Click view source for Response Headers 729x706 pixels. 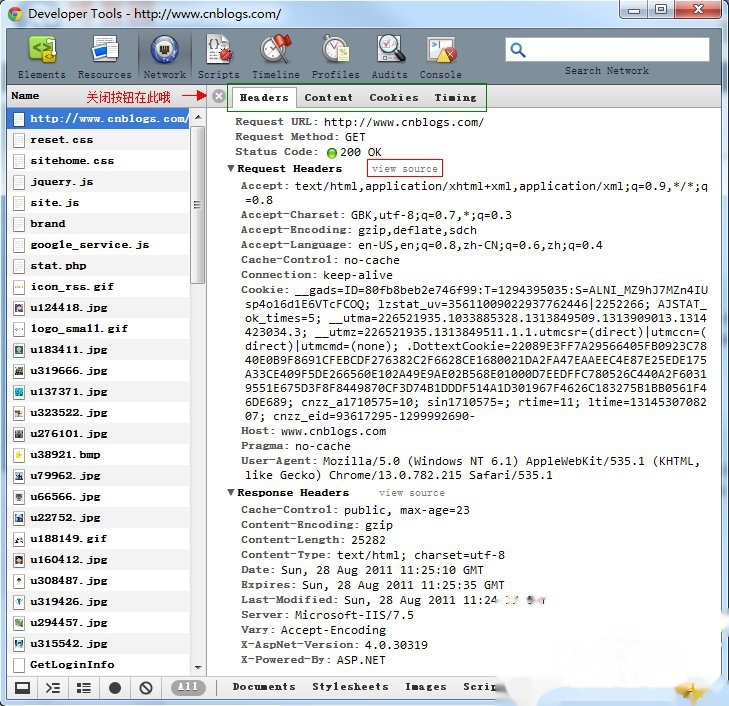(x=411, y=493)
